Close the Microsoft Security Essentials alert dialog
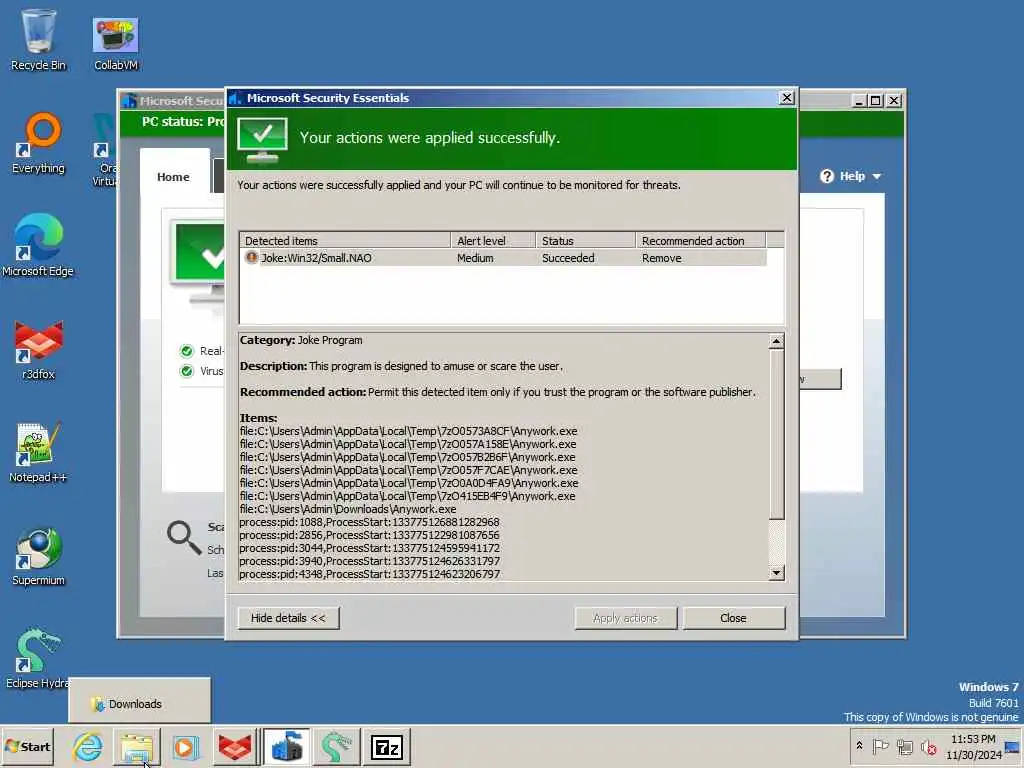 click(786, 97)
